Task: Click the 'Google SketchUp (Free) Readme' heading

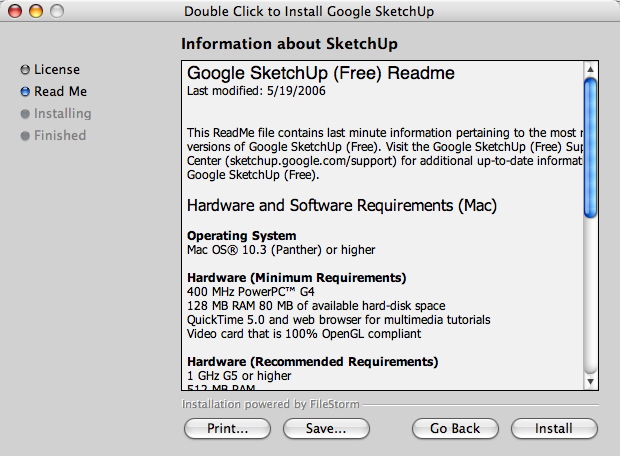Action: click(x=321, y=74)
